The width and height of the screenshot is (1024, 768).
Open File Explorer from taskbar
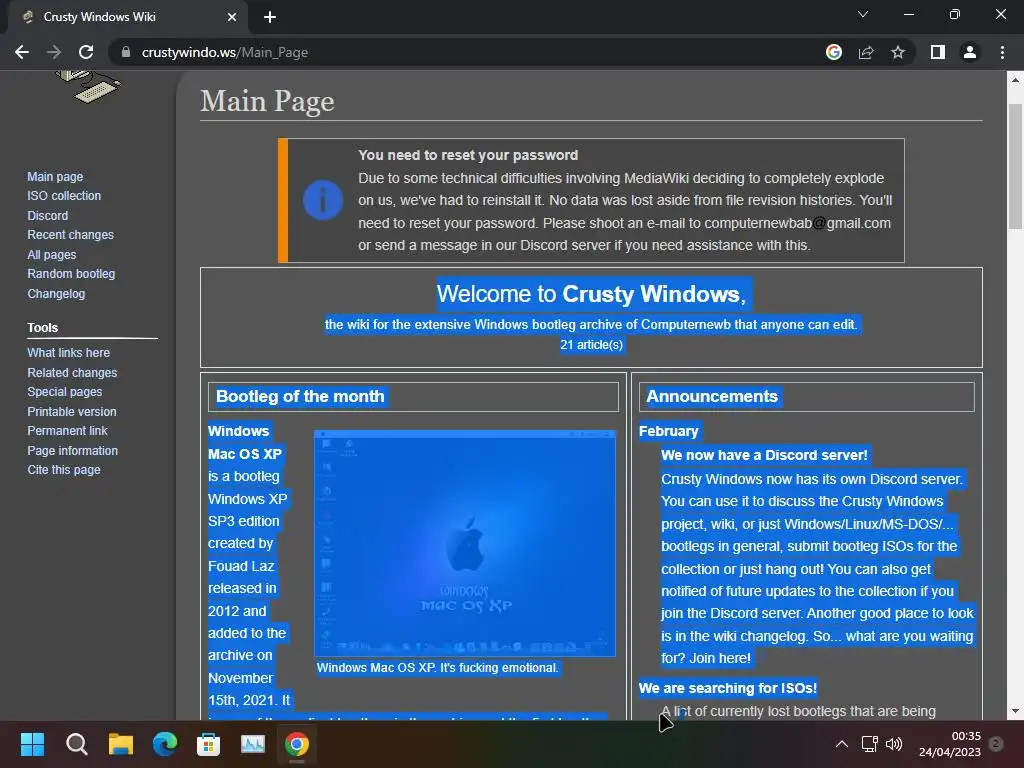121,744
